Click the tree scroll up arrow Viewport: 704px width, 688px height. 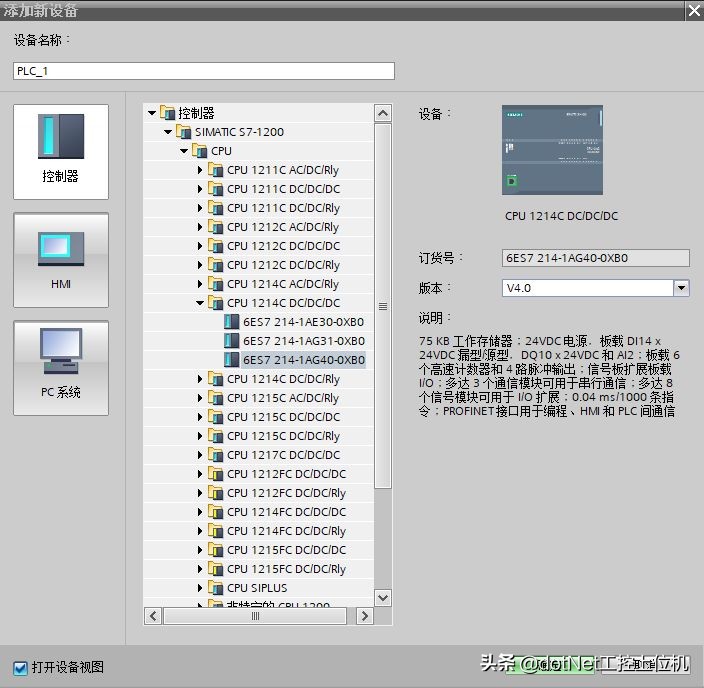(383, 113)
